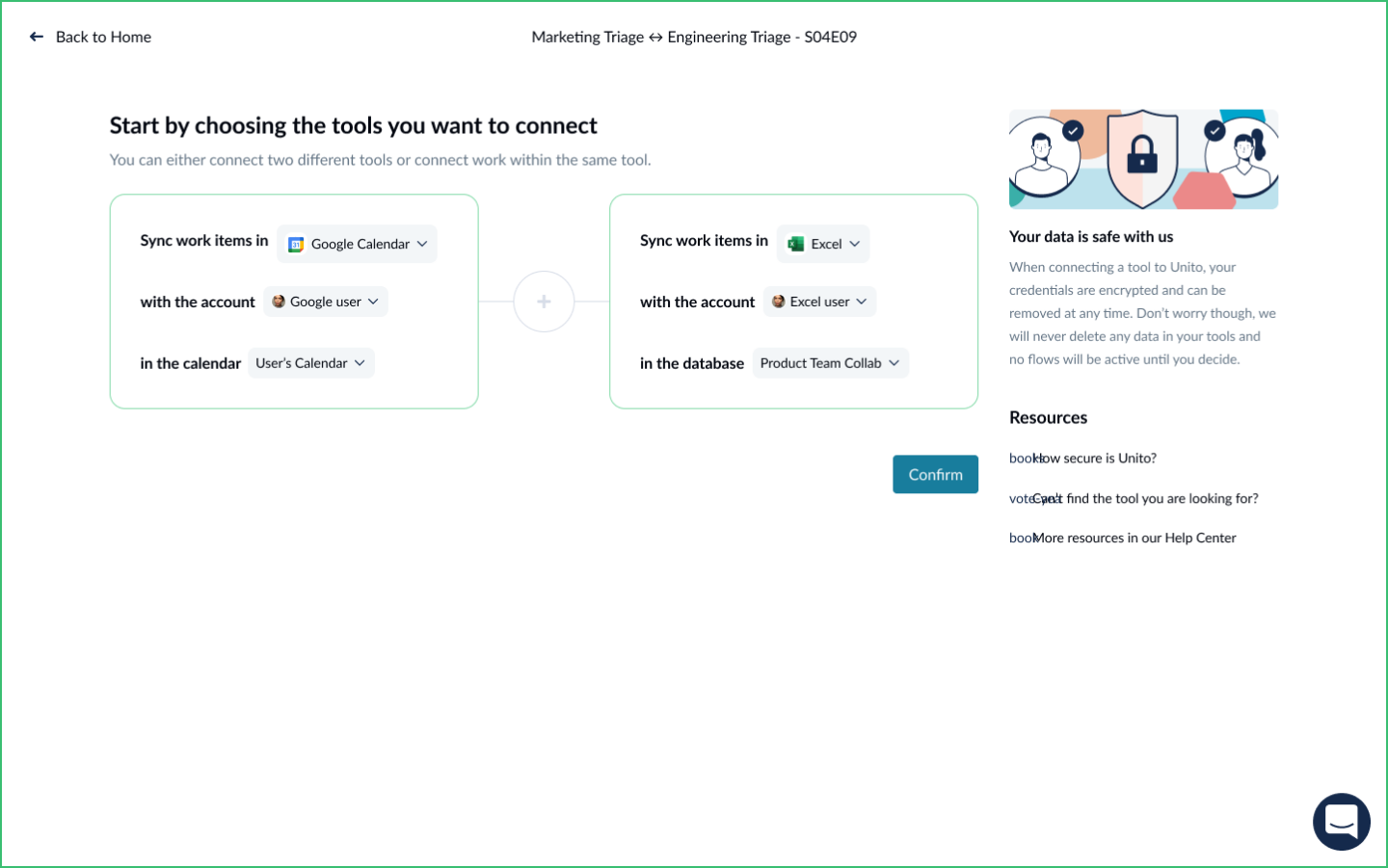
Task: Click the plus connector circle between tools
Action: [x=544, y=302]
